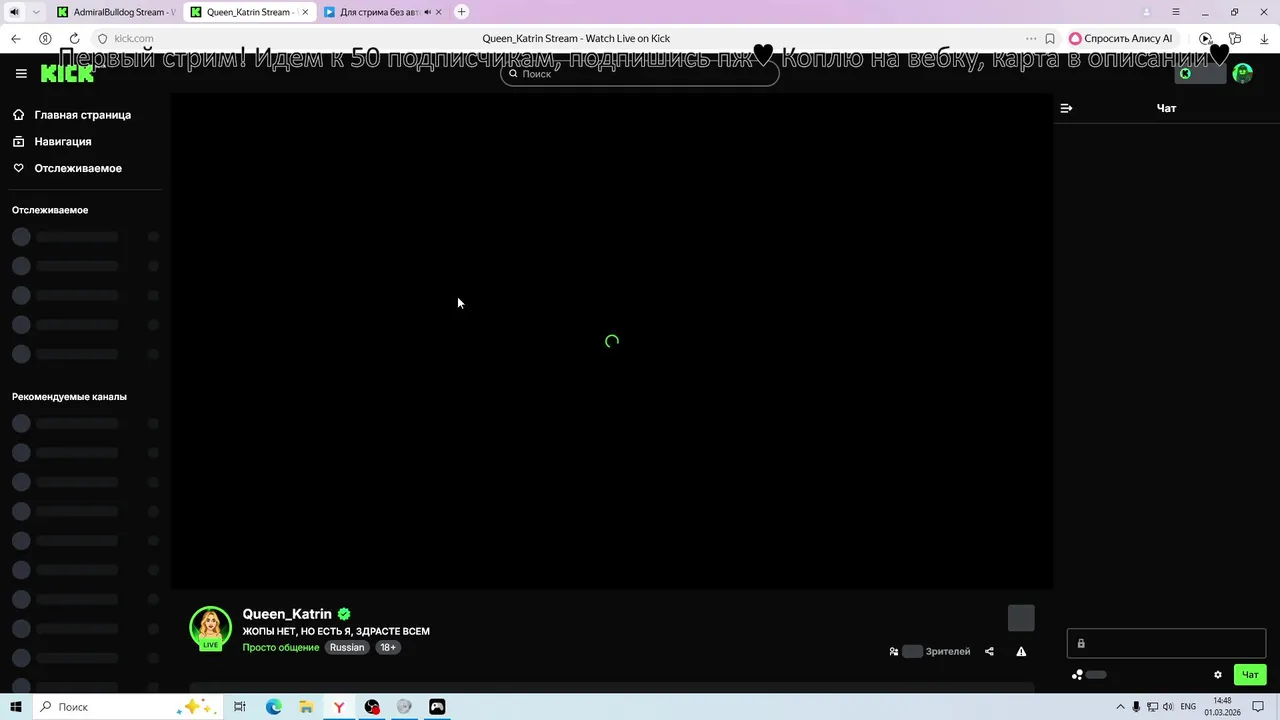Open the Просто общение category link
Screen dimensions: 1280x720
click(x=281, y=647)
